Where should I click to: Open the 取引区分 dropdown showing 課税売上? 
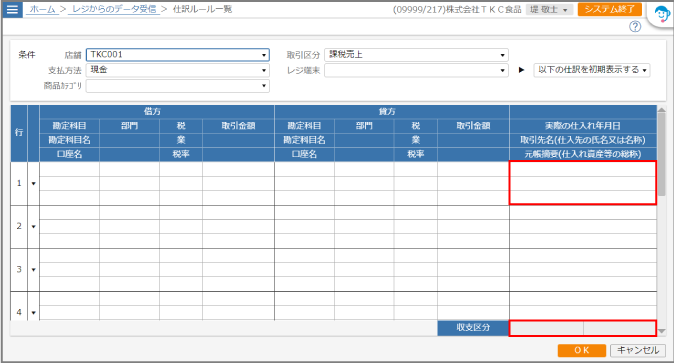pos(416,55)
